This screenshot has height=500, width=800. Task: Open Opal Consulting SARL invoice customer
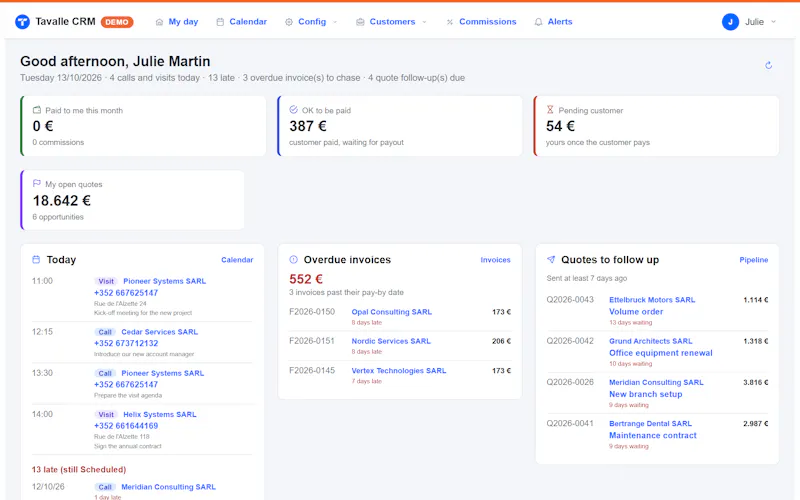[391, 312]
